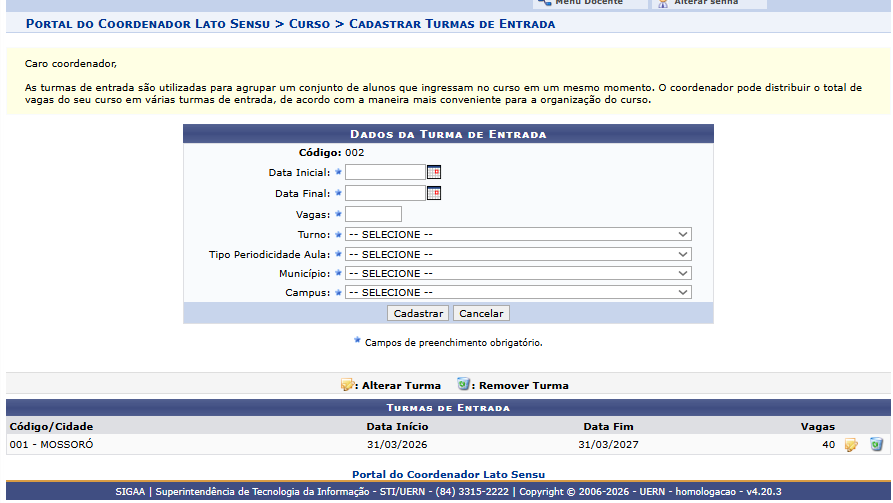Click the Dados da Turma de Entrada header
This screenshot has height=503, width=893.
coord(448,134)
